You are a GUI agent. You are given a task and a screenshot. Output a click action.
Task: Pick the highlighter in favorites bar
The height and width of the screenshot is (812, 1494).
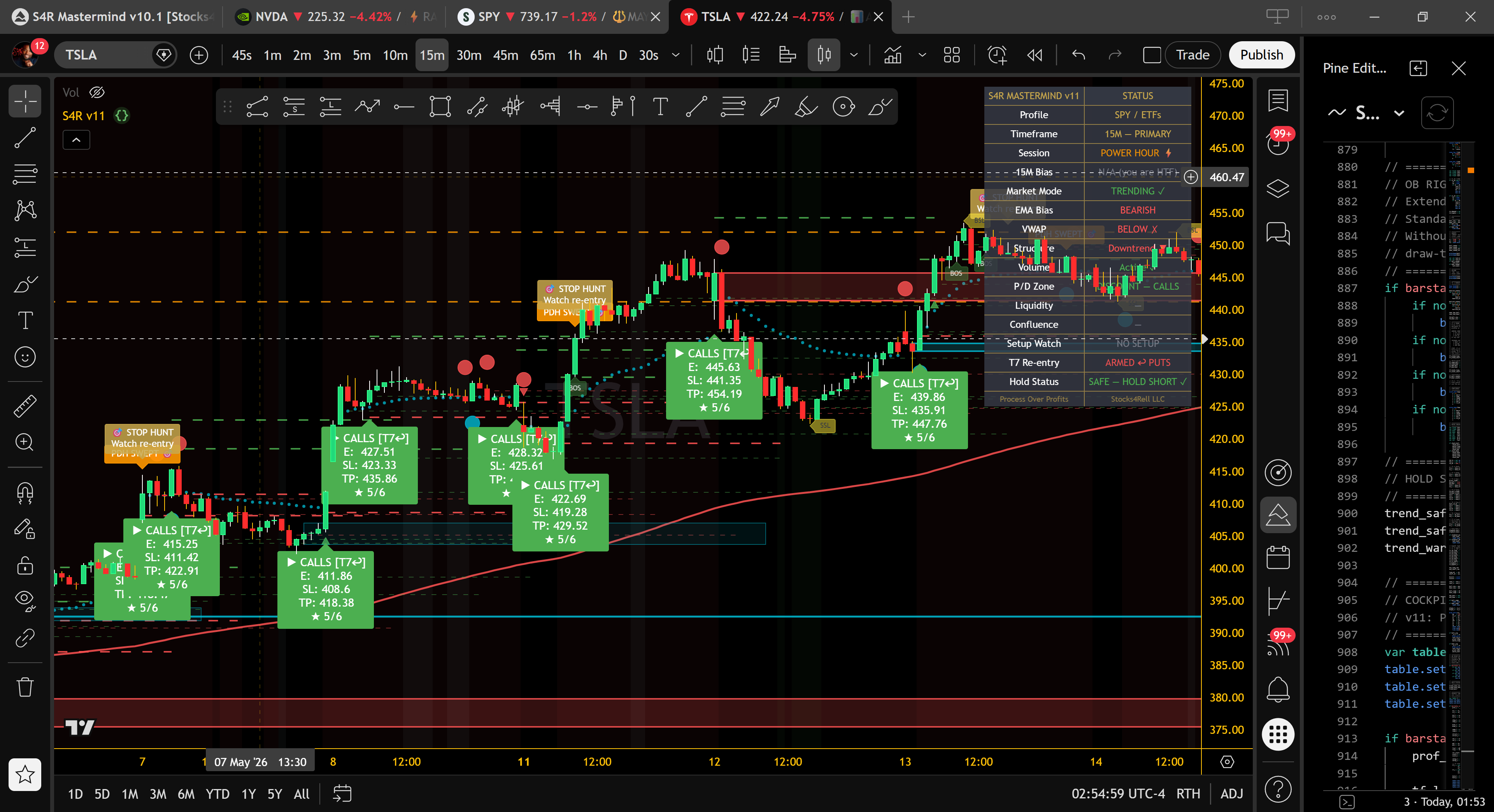tap(806, 107)
